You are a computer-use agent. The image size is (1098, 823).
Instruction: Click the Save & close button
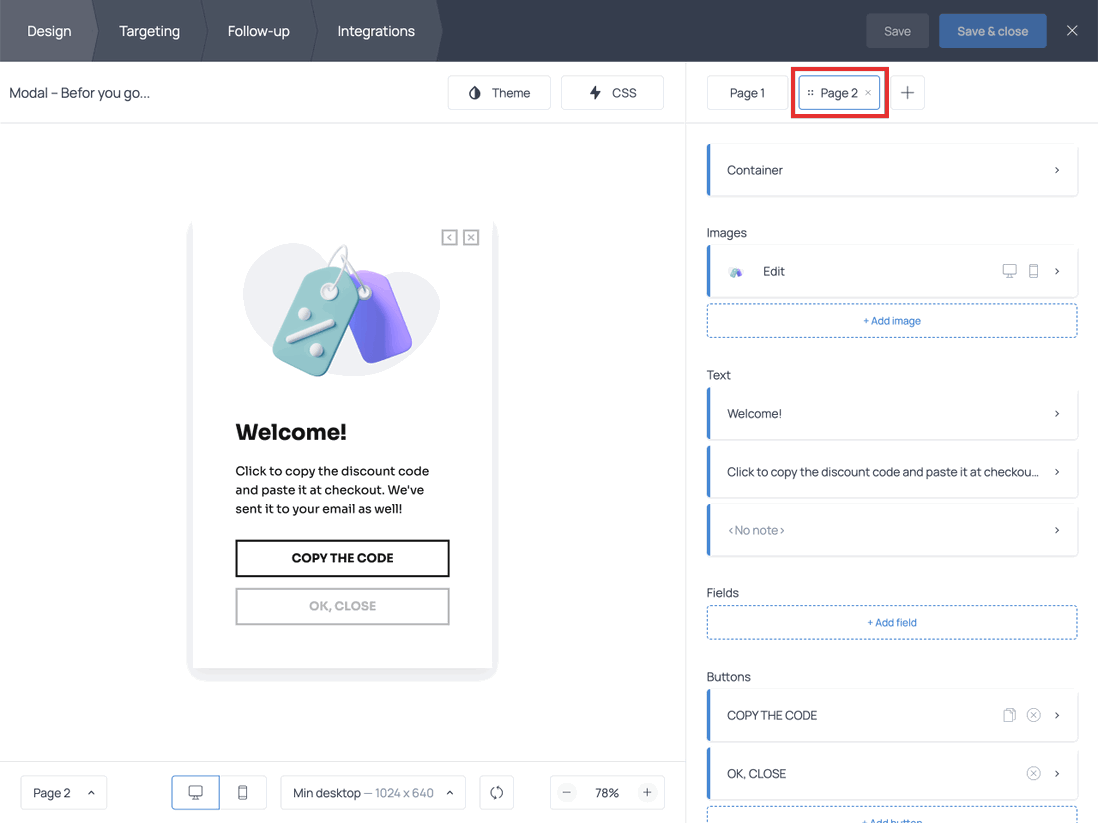coord(992,30)
